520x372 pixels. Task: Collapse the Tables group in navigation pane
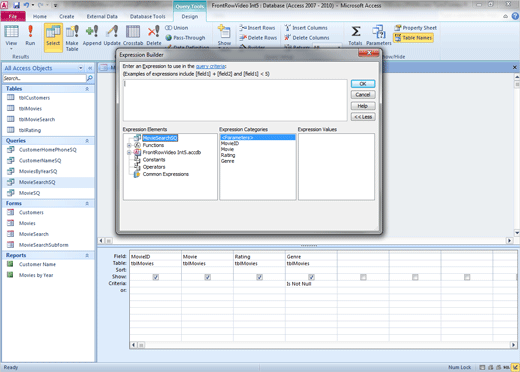click(x=87, y=89)
